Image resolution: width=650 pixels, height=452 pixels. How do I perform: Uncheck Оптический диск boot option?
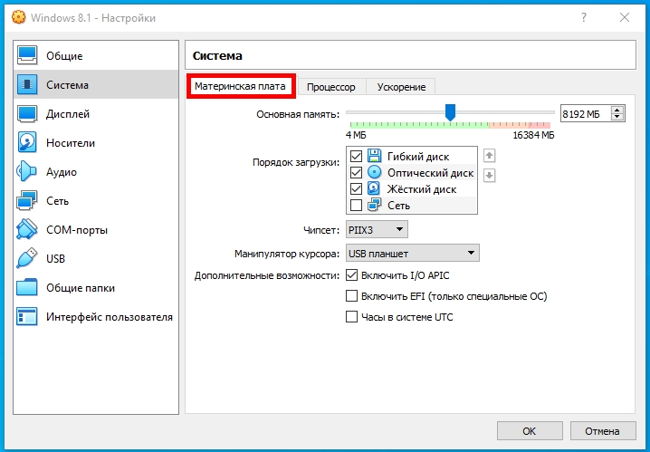pyautogui.click(x=356, y=173)
